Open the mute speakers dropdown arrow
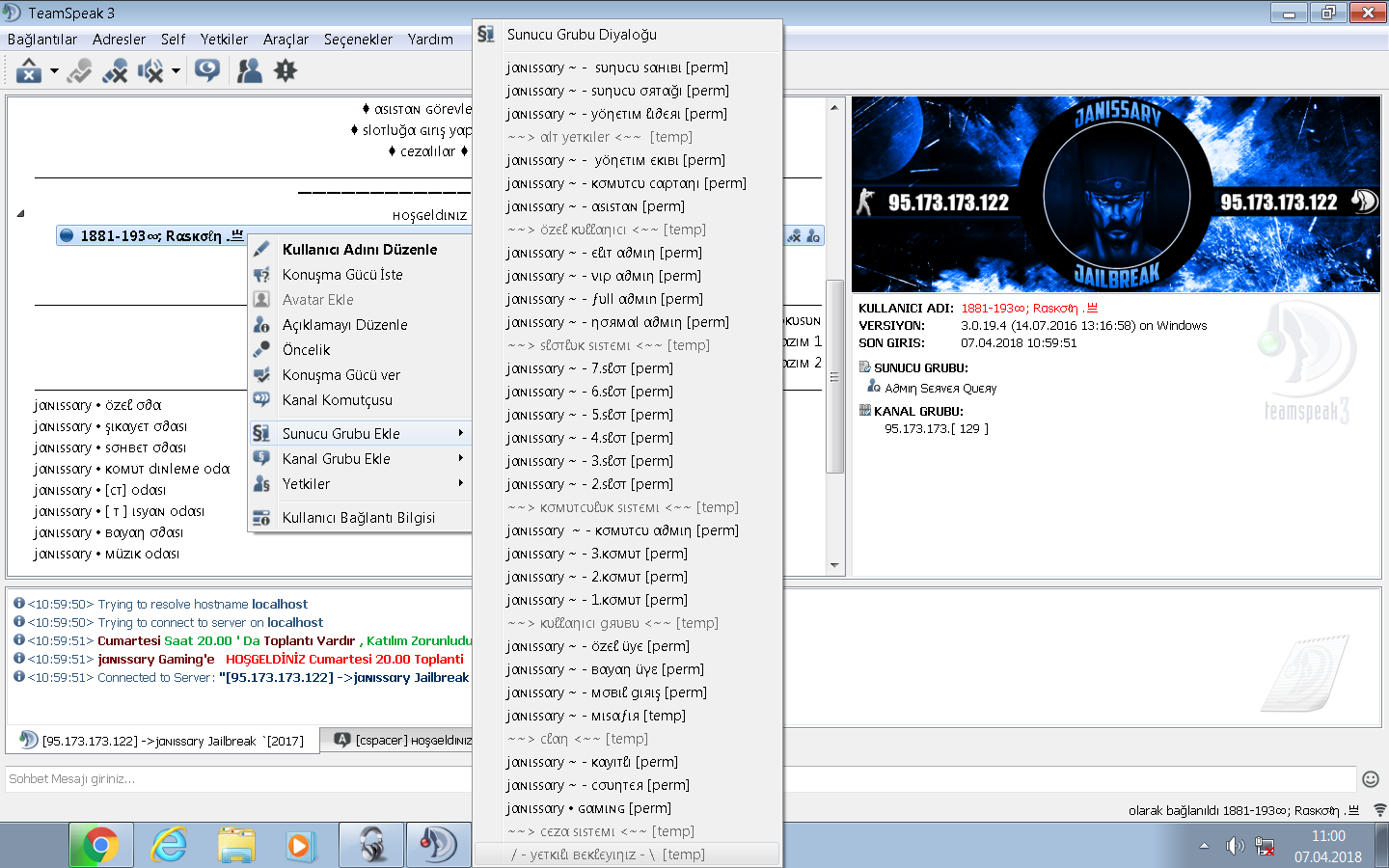The height and width of the screenshot is (868, 1389). [x=176, y=70]
